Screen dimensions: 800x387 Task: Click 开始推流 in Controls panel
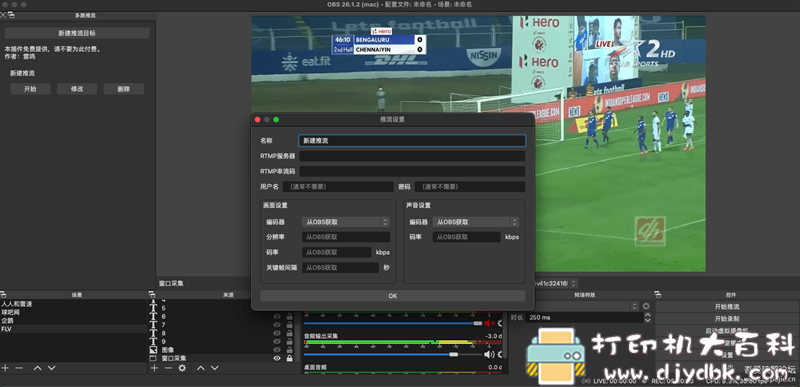click(x=727, y=307)
